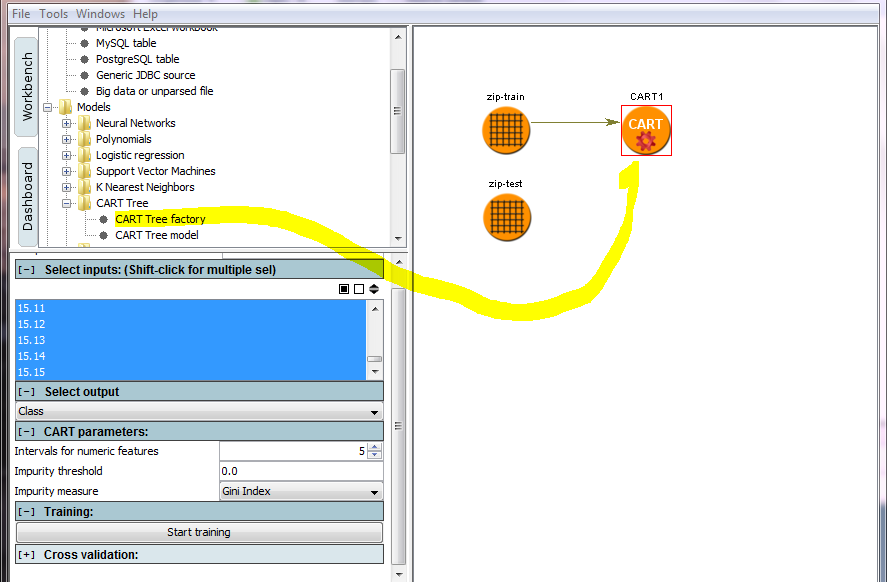This screenshot has width=887, height=582.
Task: Click the CART1 model node icon
Action: point(646,131)
